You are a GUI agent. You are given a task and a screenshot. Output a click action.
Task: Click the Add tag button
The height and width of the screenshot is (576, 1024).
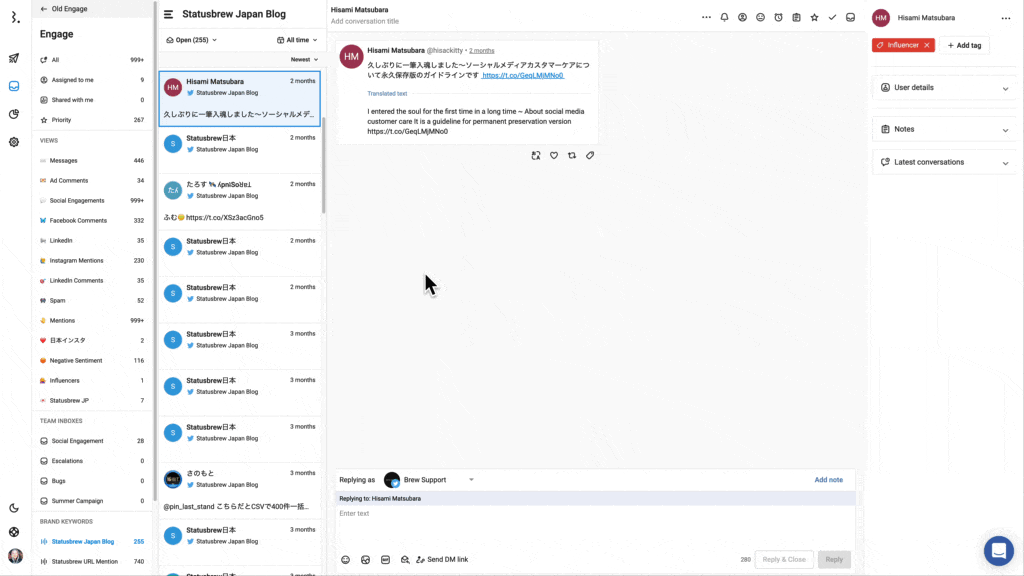pyautogui.click(x=964, y=45)
